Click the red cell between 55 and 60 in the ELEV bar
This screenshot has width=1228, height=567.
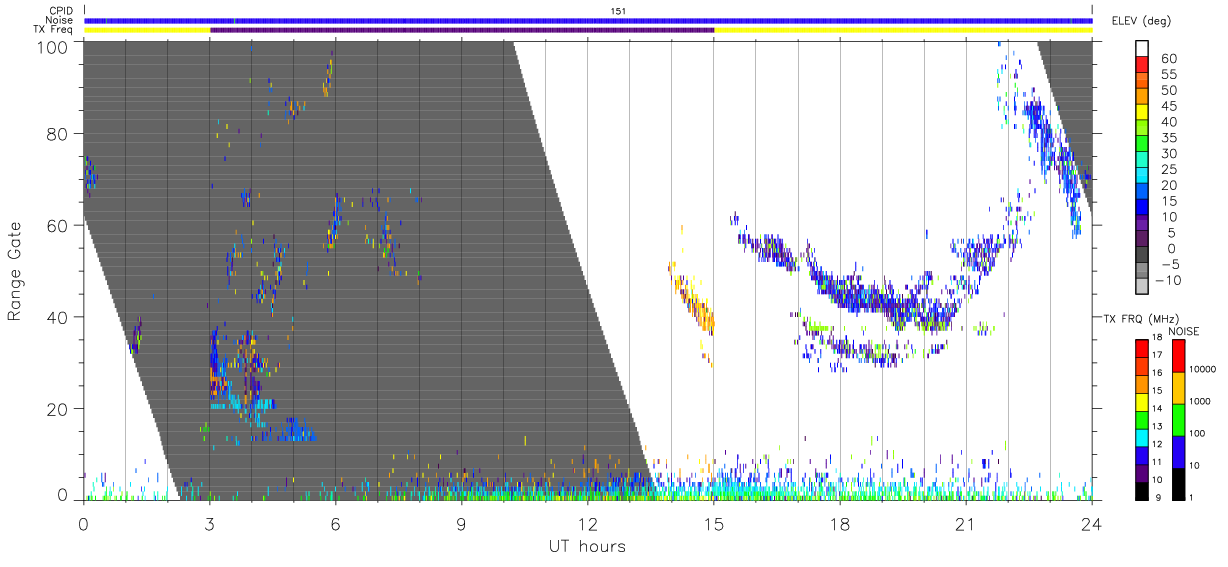(1143, 66)
